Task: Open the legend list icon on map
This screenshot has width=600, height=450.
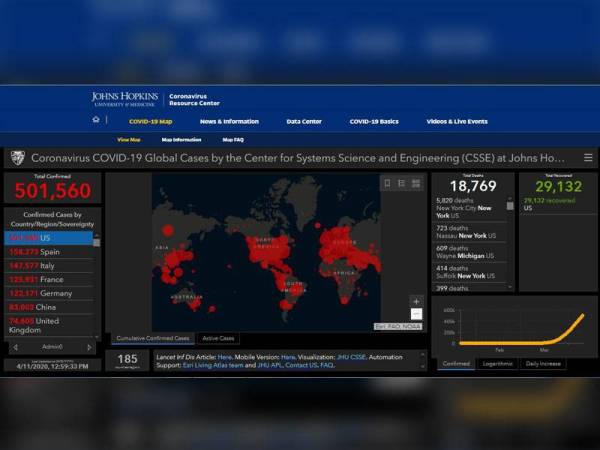Action: coord(401,183)
